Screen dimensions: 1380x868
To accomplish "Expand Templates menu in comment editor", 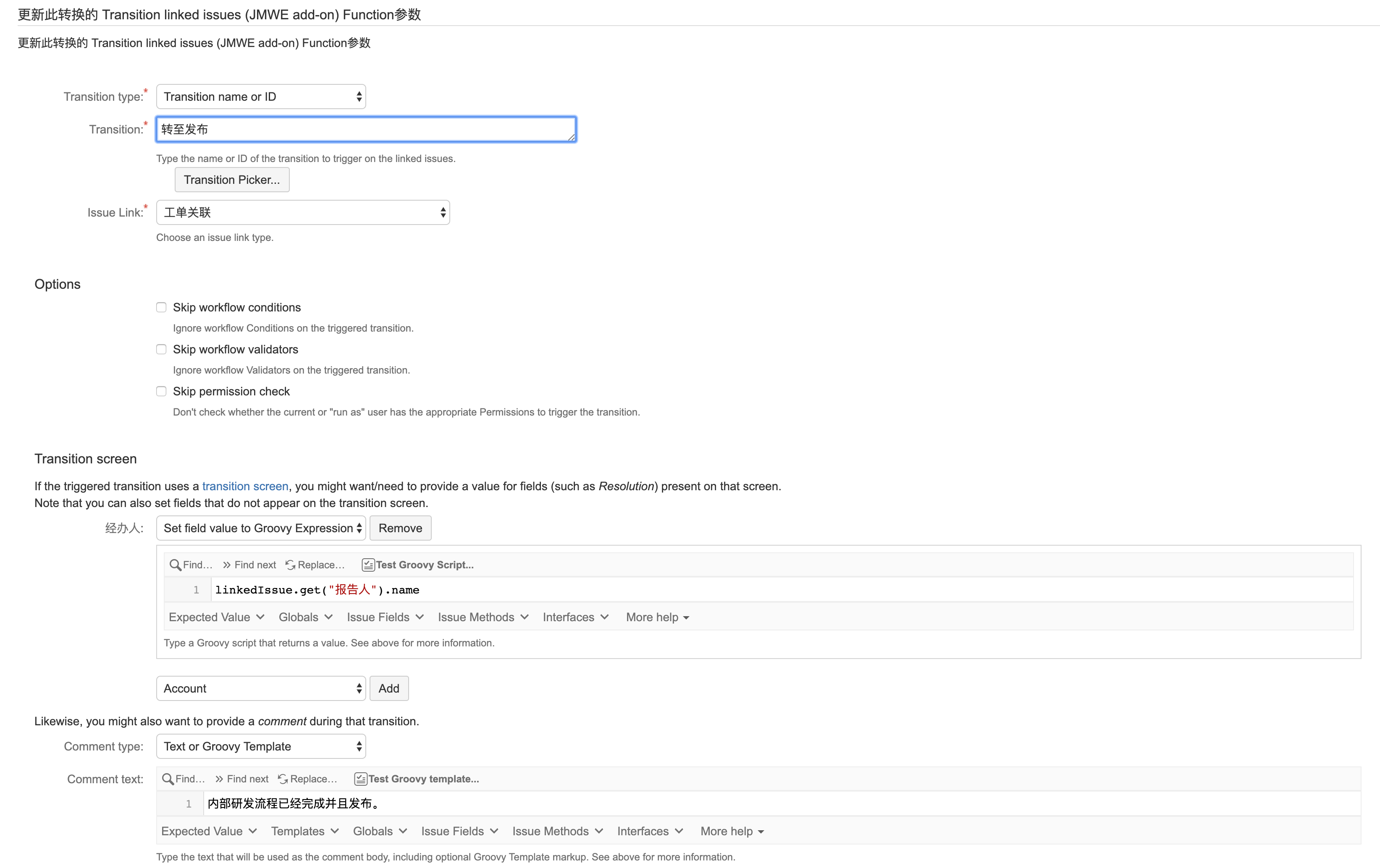I will (305, 831).
